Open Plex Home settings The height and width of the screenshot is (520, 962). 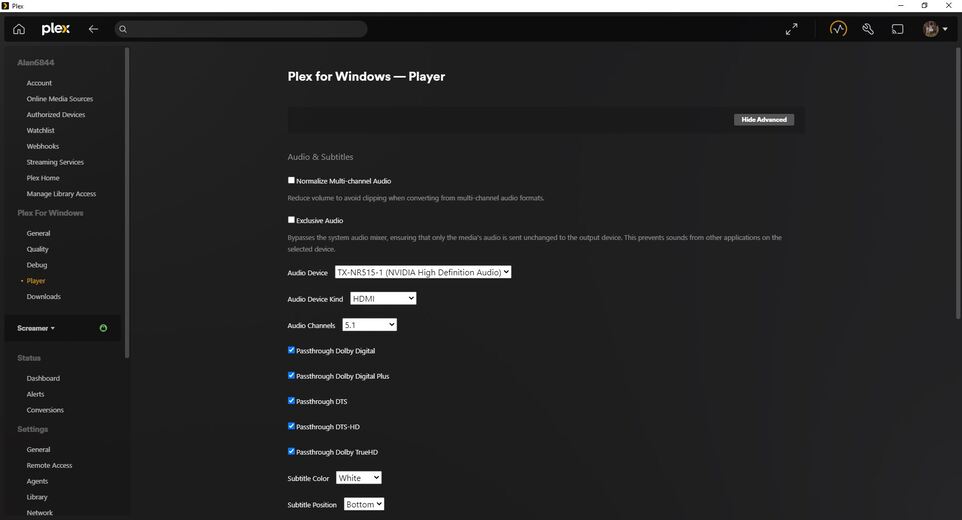click(x=43, y=178)
